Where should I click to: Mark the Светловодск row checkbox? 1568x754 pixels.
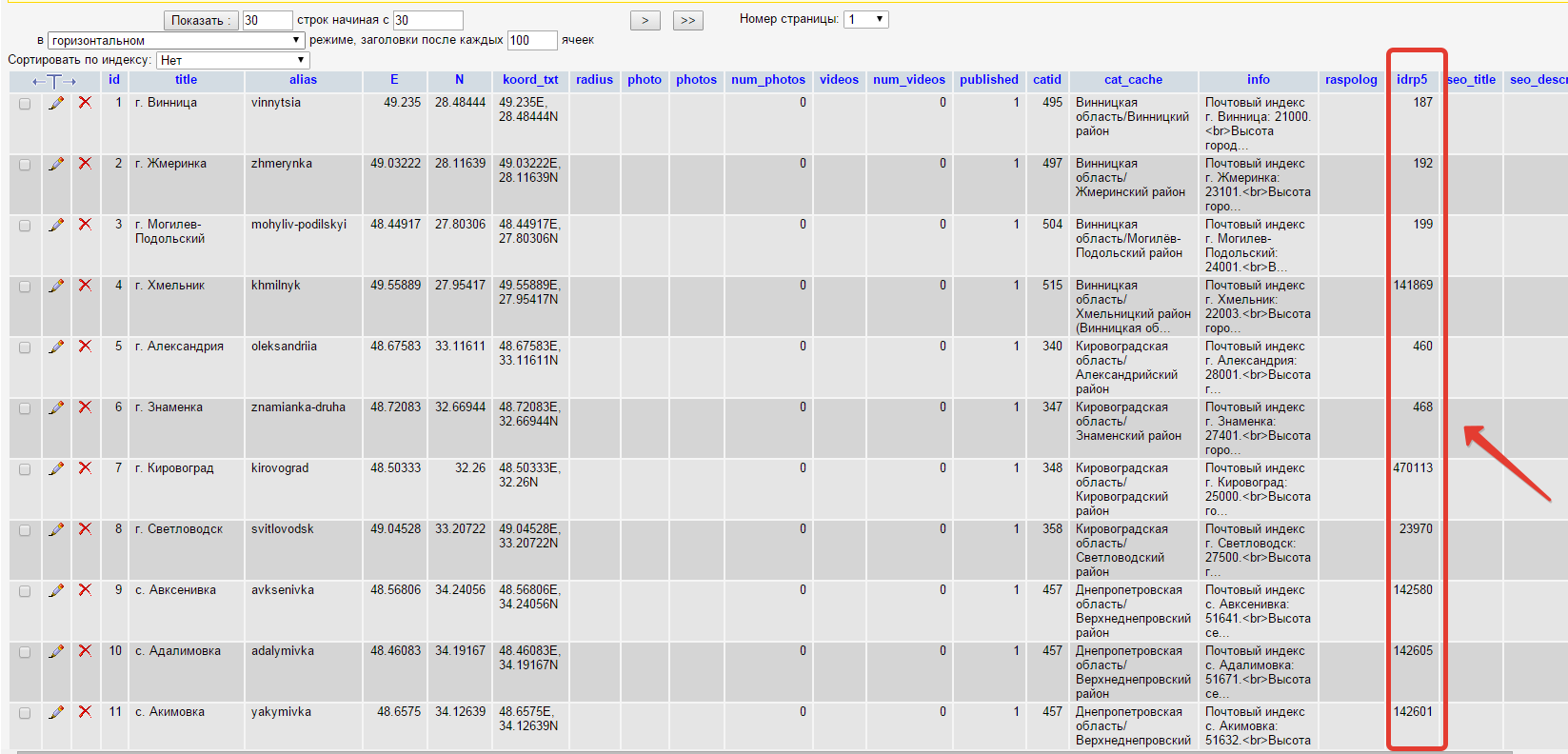pyautogui.click(x=25, y=530)
